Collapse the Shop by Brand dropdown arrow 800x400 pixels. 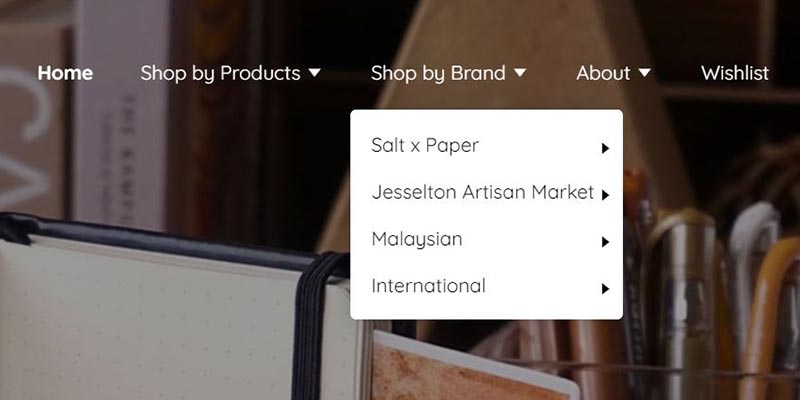pyautogui.click(x=519, y=73)
